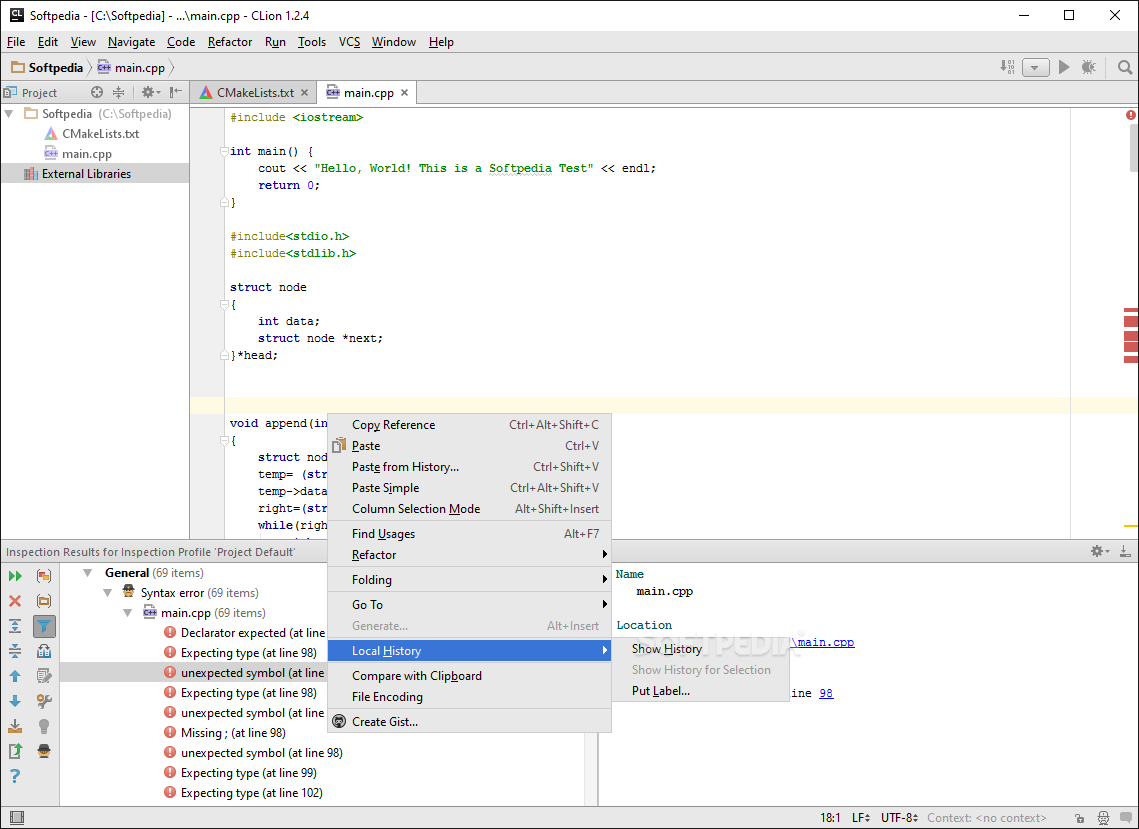Select CMakeLists.txt in project tree
This screenshot has height=829, width=1139.
[100, 134]
